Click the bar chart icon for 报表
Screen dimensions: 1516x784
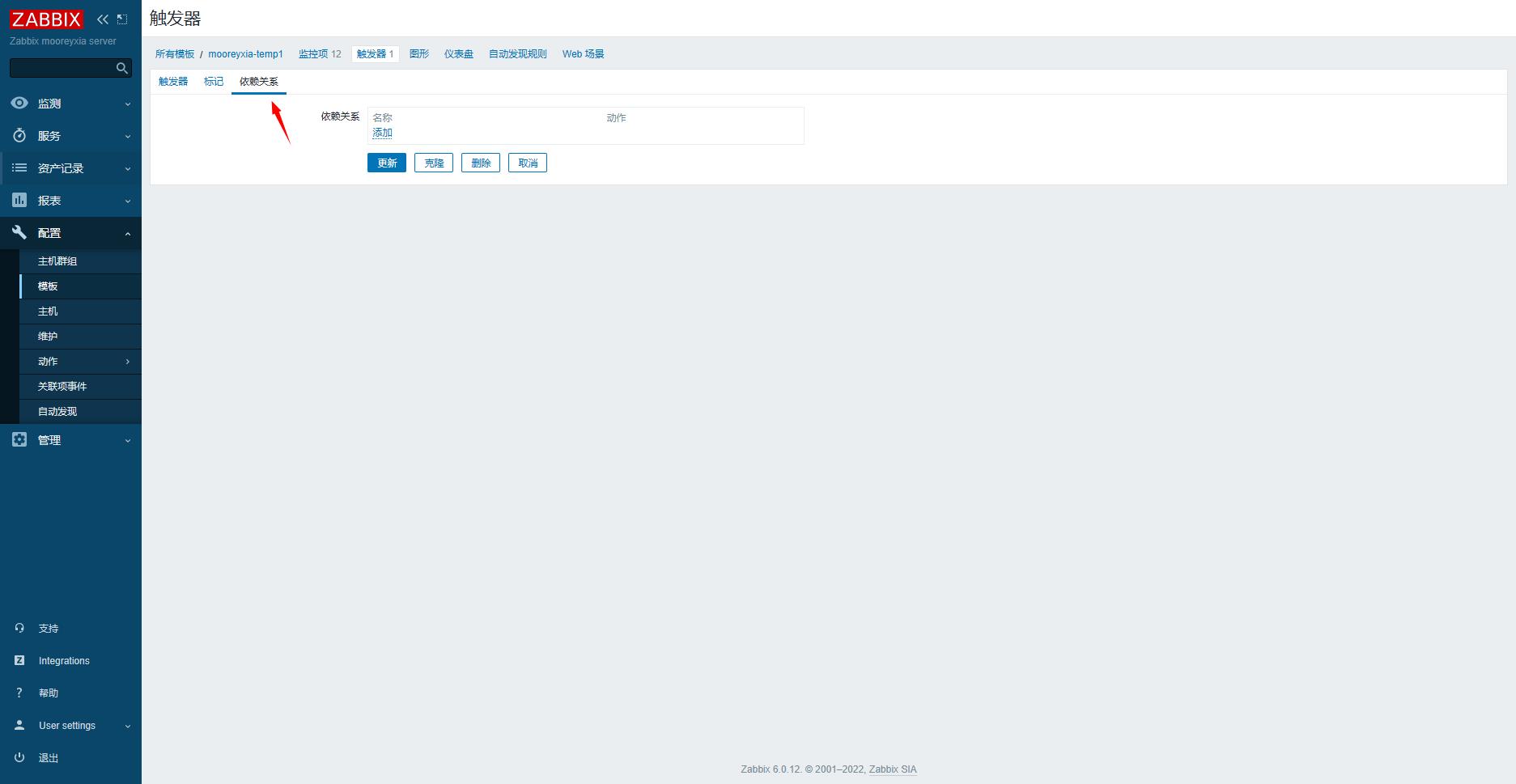19,201
